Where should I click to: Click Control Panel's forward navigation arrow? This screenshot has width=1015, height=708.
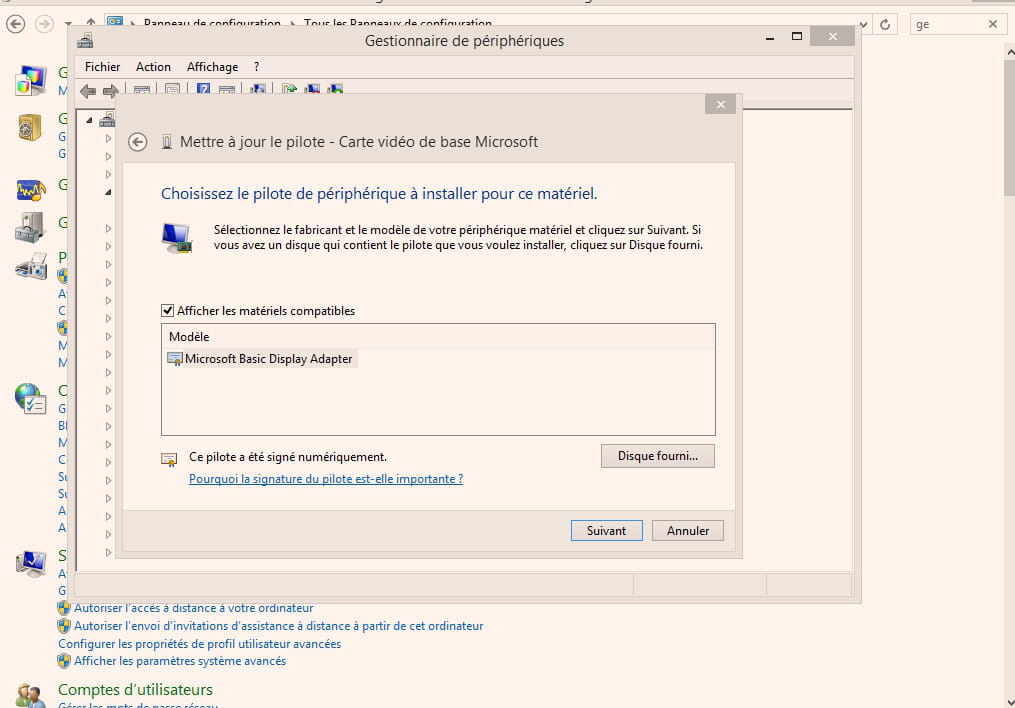tap(44, 24)
